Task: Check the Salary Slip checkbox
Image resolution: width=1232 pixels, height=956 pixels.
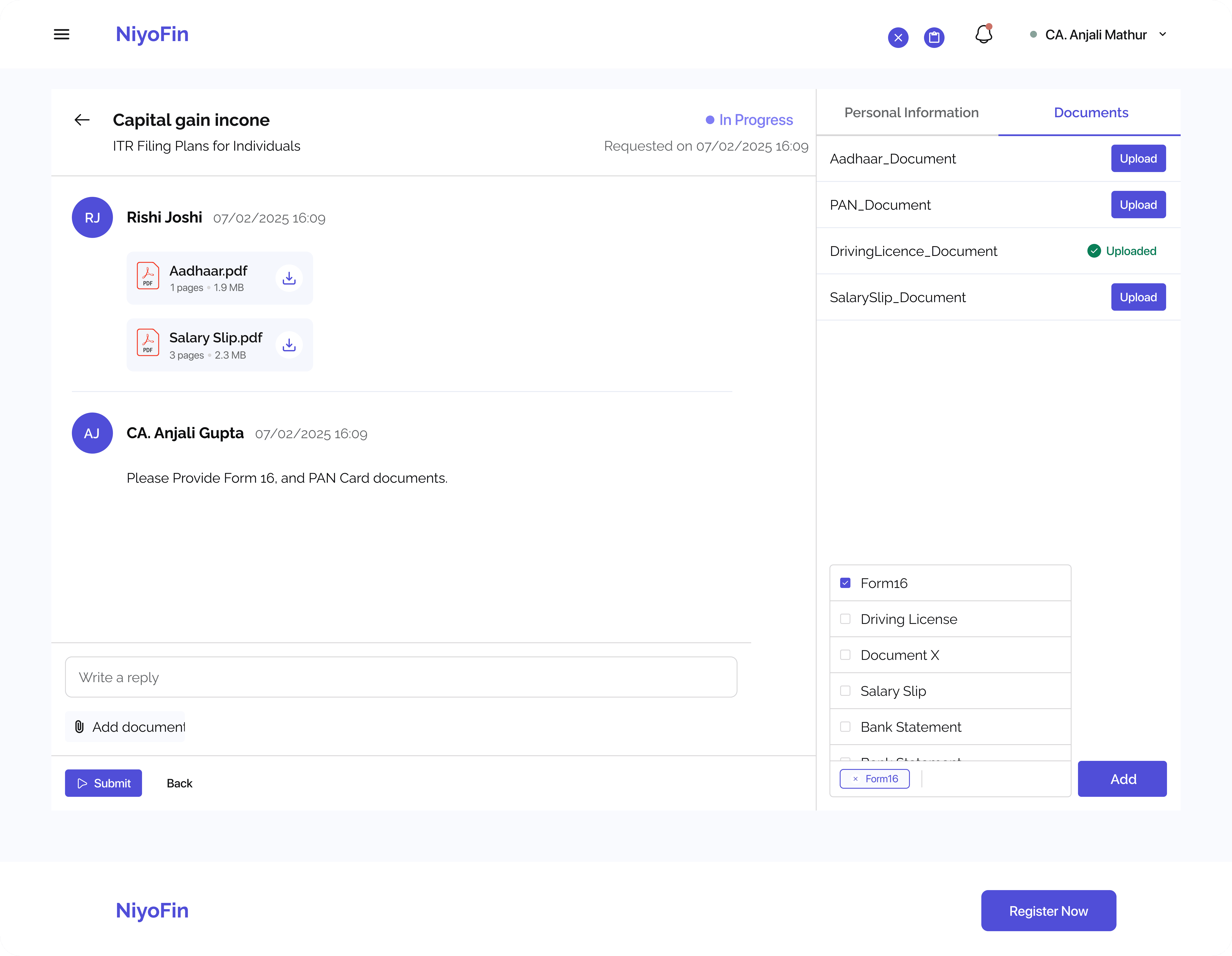Action: pyautogui.click(x=845, y=691)
